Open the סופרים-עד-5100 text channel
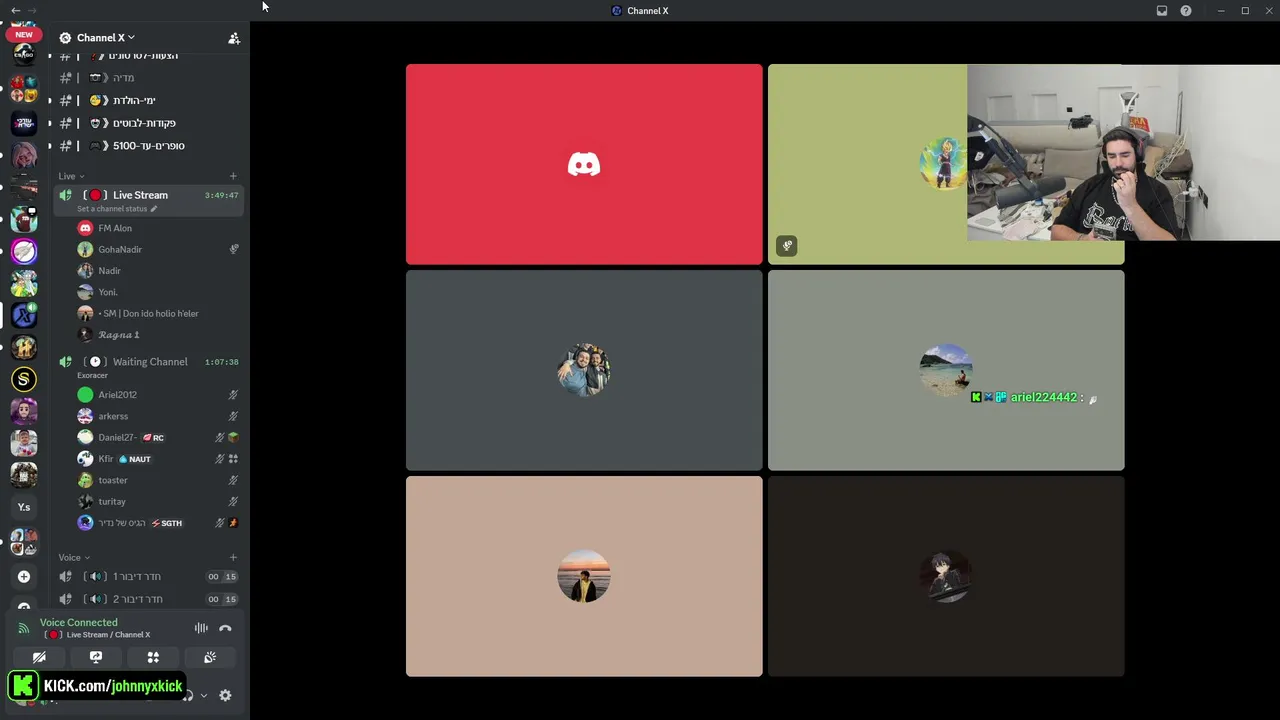Viewport: 1280px width, 720px height. click(x=147, y=146)
